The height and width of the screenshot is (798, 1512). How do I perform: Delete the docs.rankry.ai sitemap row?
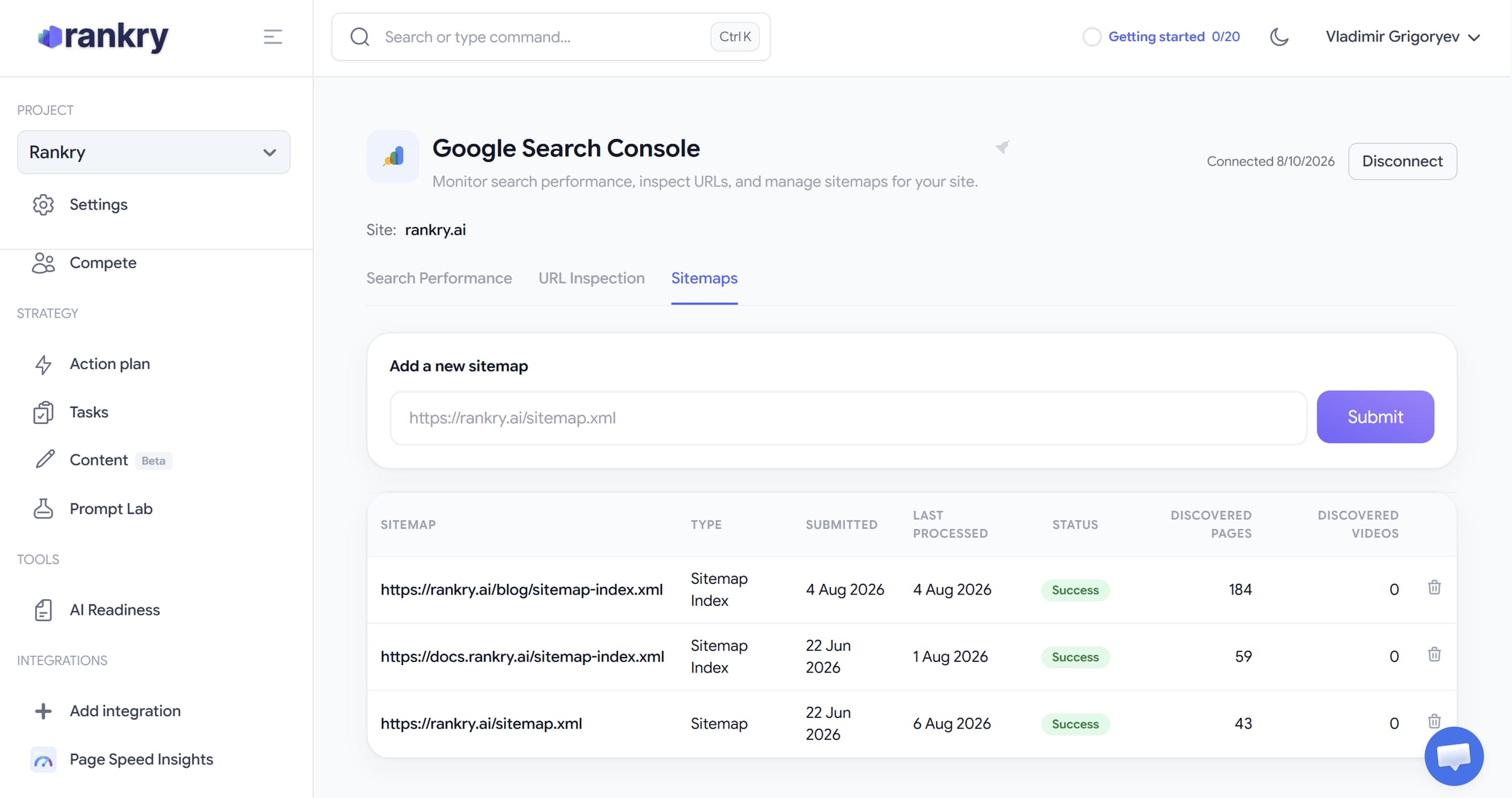tap(1435, 654)
